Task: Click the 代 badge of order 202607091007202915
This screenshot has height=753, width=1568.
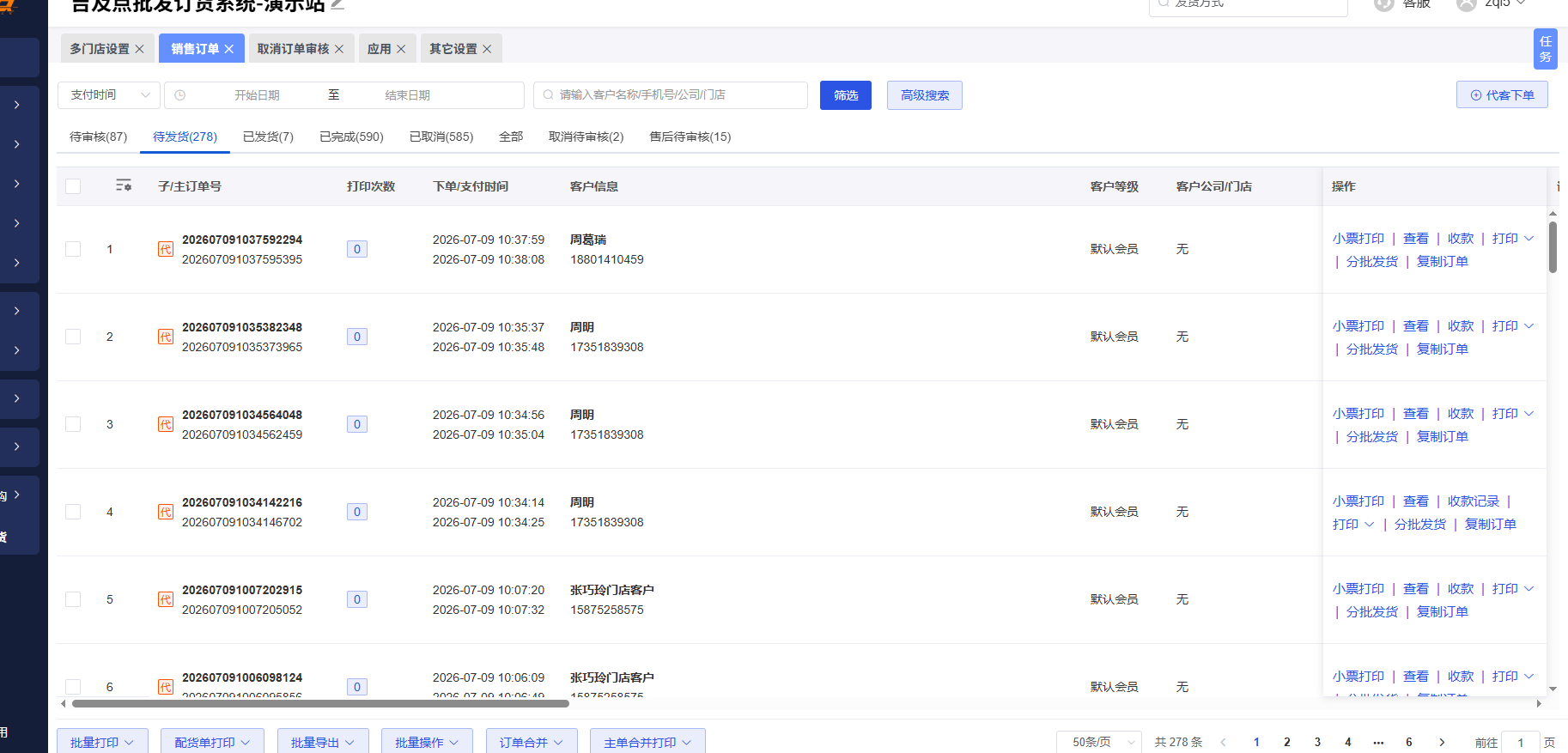Action: (x=166, y=599)
